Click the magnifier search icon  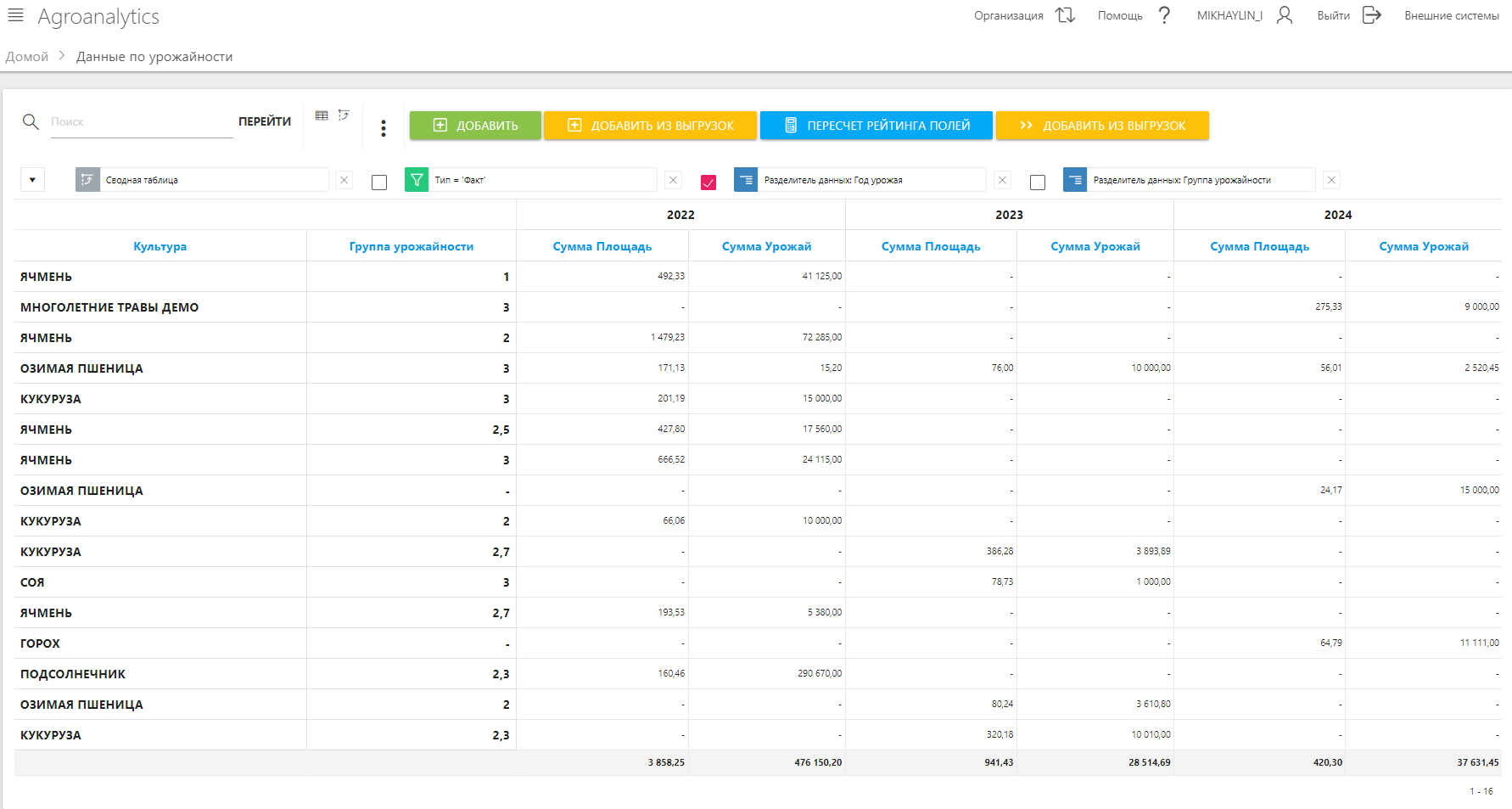tap(31, 121)
